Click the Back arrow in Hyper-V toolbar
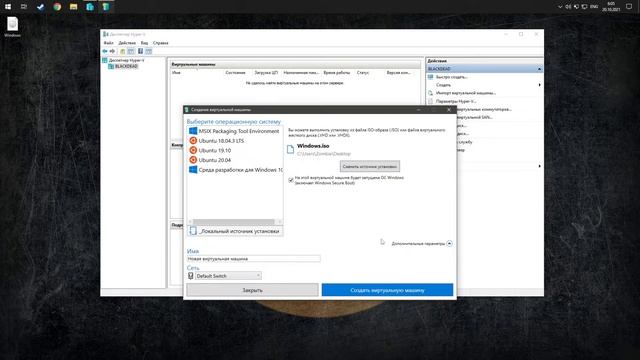Image resolution: width=640 pixels, height=360 pixels. pyautogui.click(x=105, y=51)
